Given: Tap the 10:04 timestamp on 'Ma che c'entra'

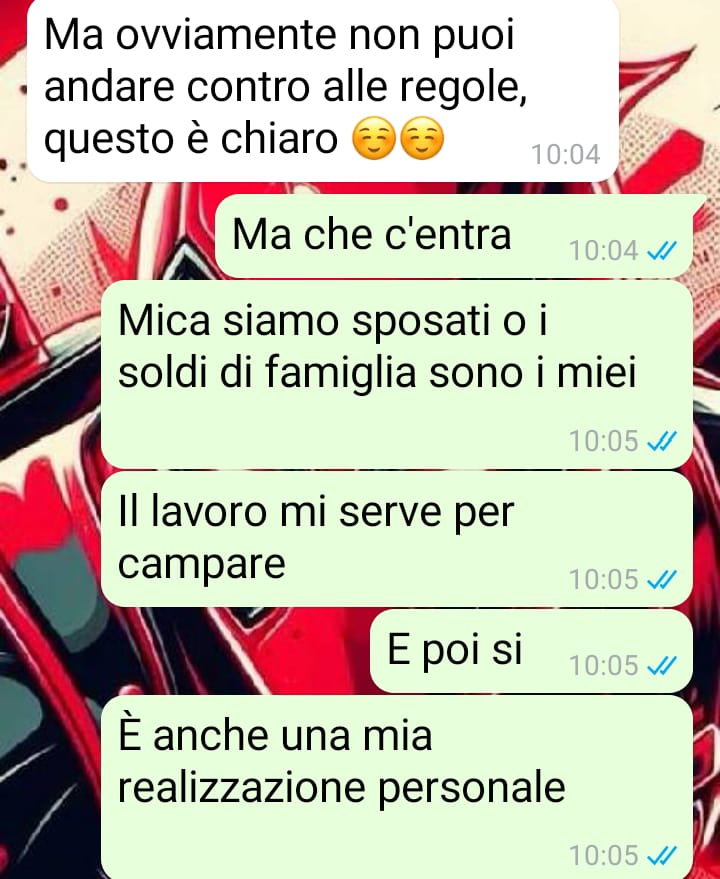Looking at the screenshot, I should pyautogui.click(x=604, y=251).
